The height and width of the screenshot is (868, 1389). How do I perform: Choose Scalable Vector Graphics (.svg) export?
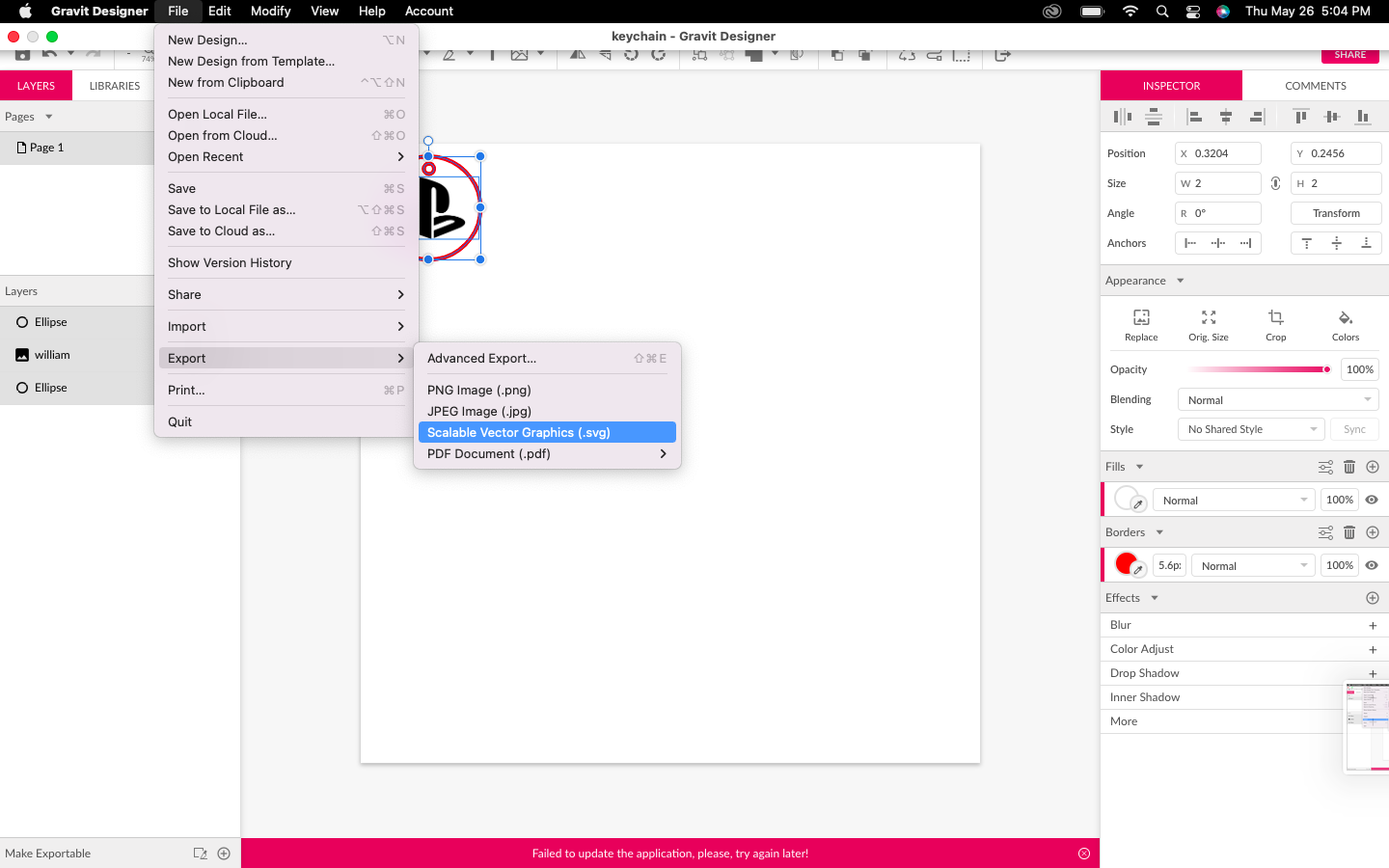[547, 432]
